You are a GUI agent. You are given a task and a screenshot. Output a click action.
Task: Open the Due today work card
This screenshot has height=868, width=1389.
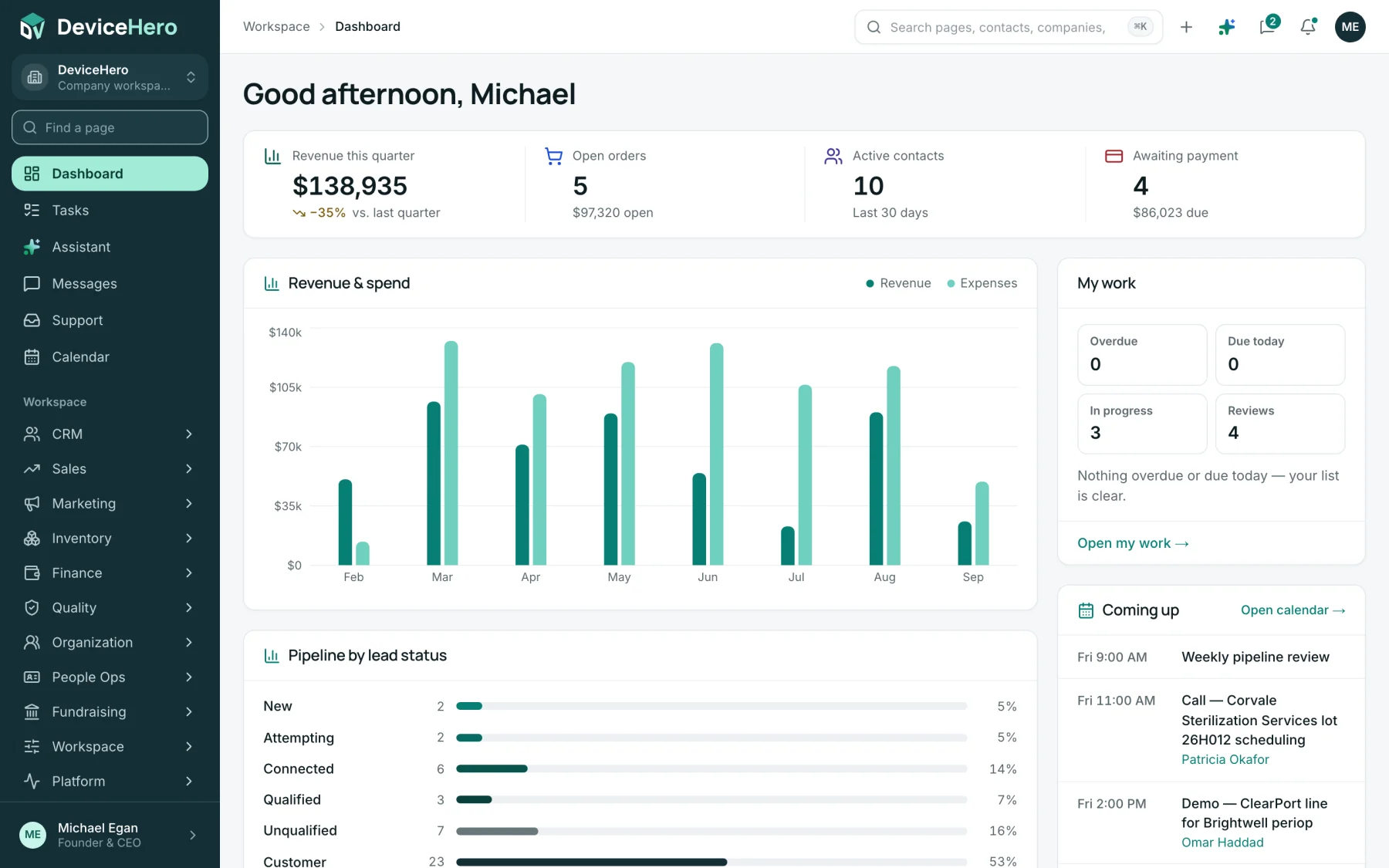tap(1280, 354)
